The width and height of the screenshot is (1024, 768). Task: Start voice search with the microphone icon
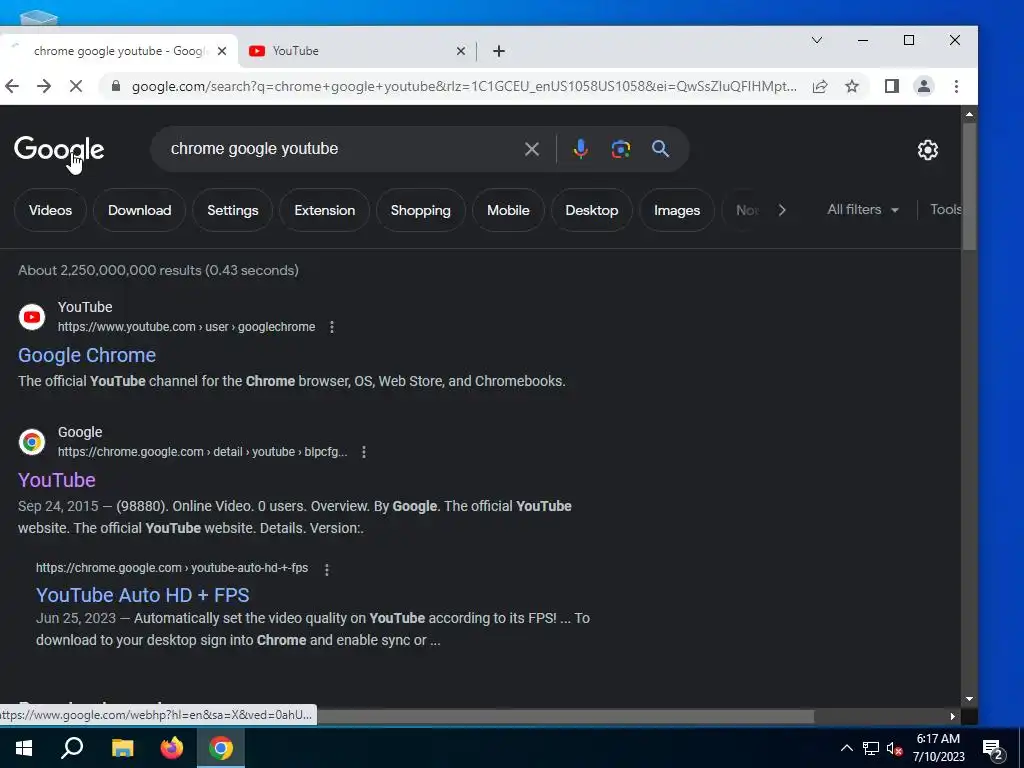tap(580, 149)
